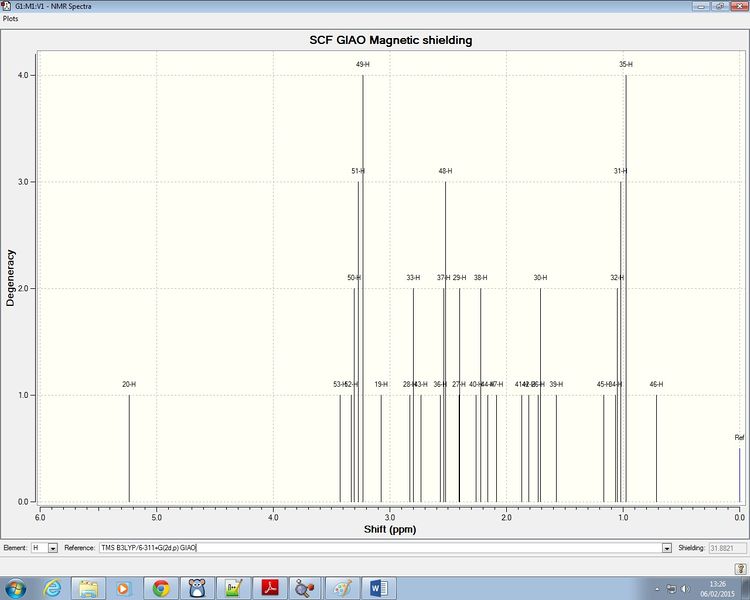This screenshot has height=600, width=750.
Task: Launch Internet Explorer from the taskbar
Action: click(x=53, y=588)
